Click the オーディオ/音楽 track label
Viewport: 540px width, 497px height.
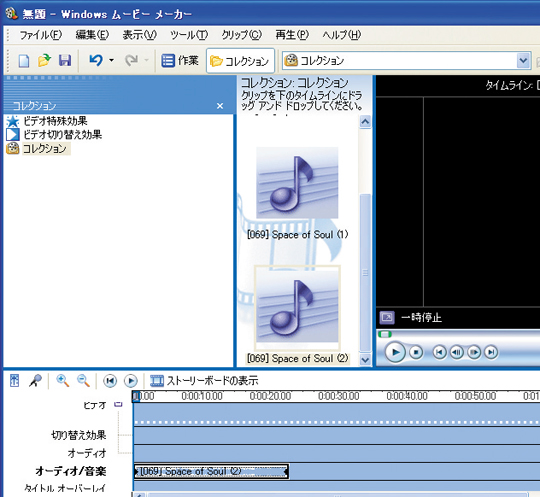pyautogui.click(x=71, y=471)
